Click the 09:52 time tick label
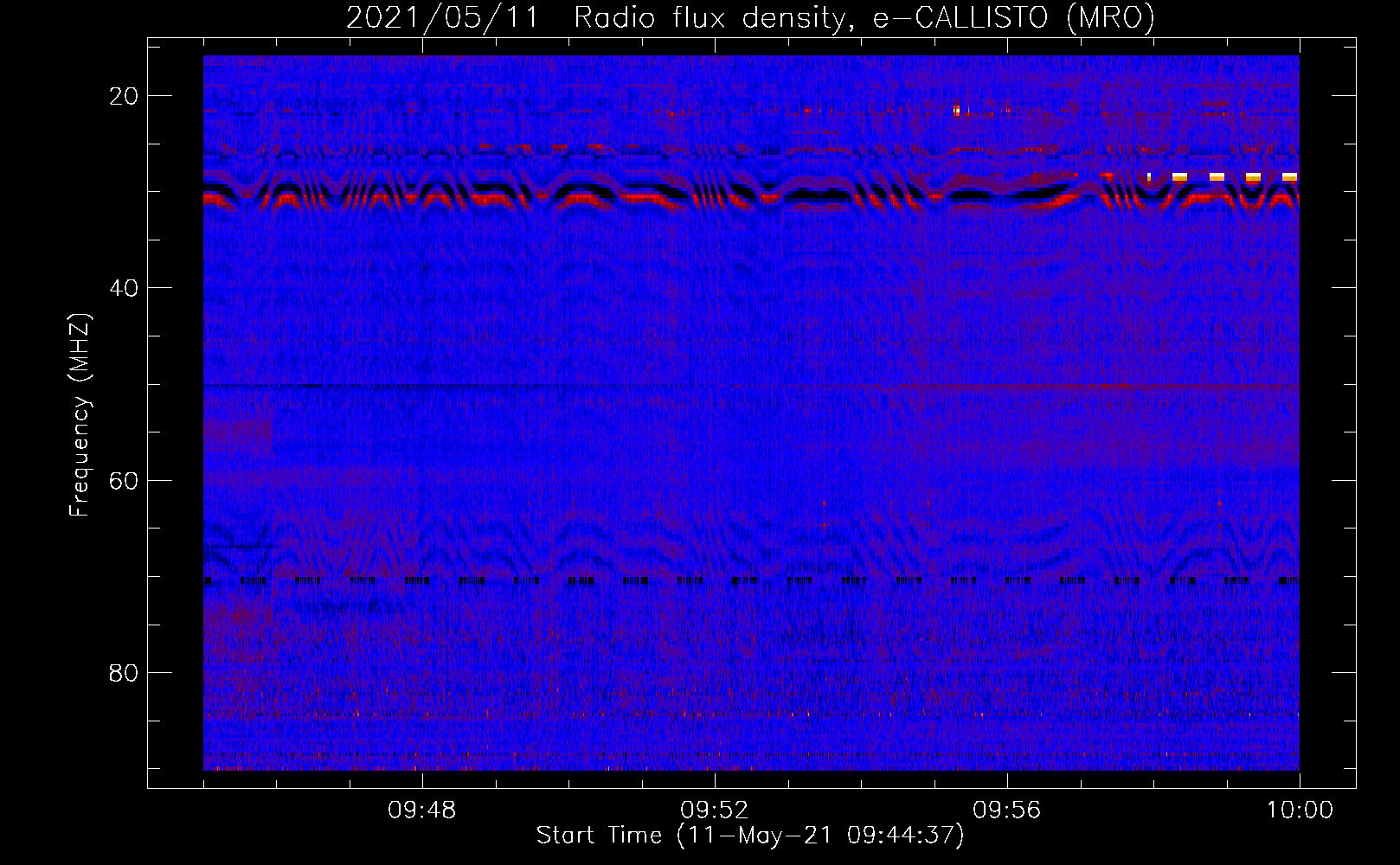The image size is (1400, 865). tap(715, 811)
